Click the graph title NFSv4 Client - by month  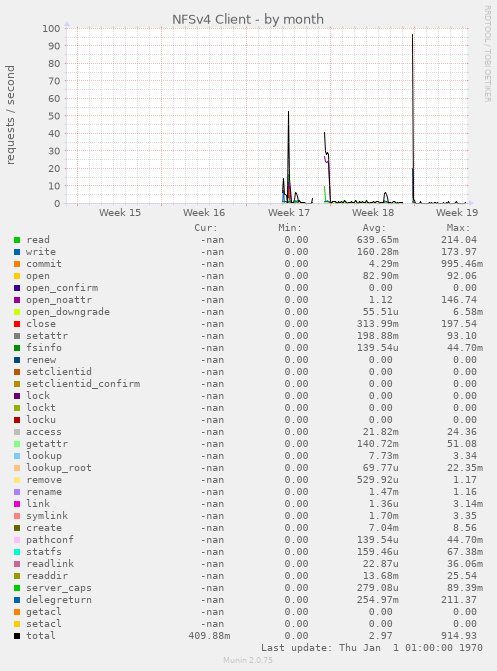[x=248, y=19]
